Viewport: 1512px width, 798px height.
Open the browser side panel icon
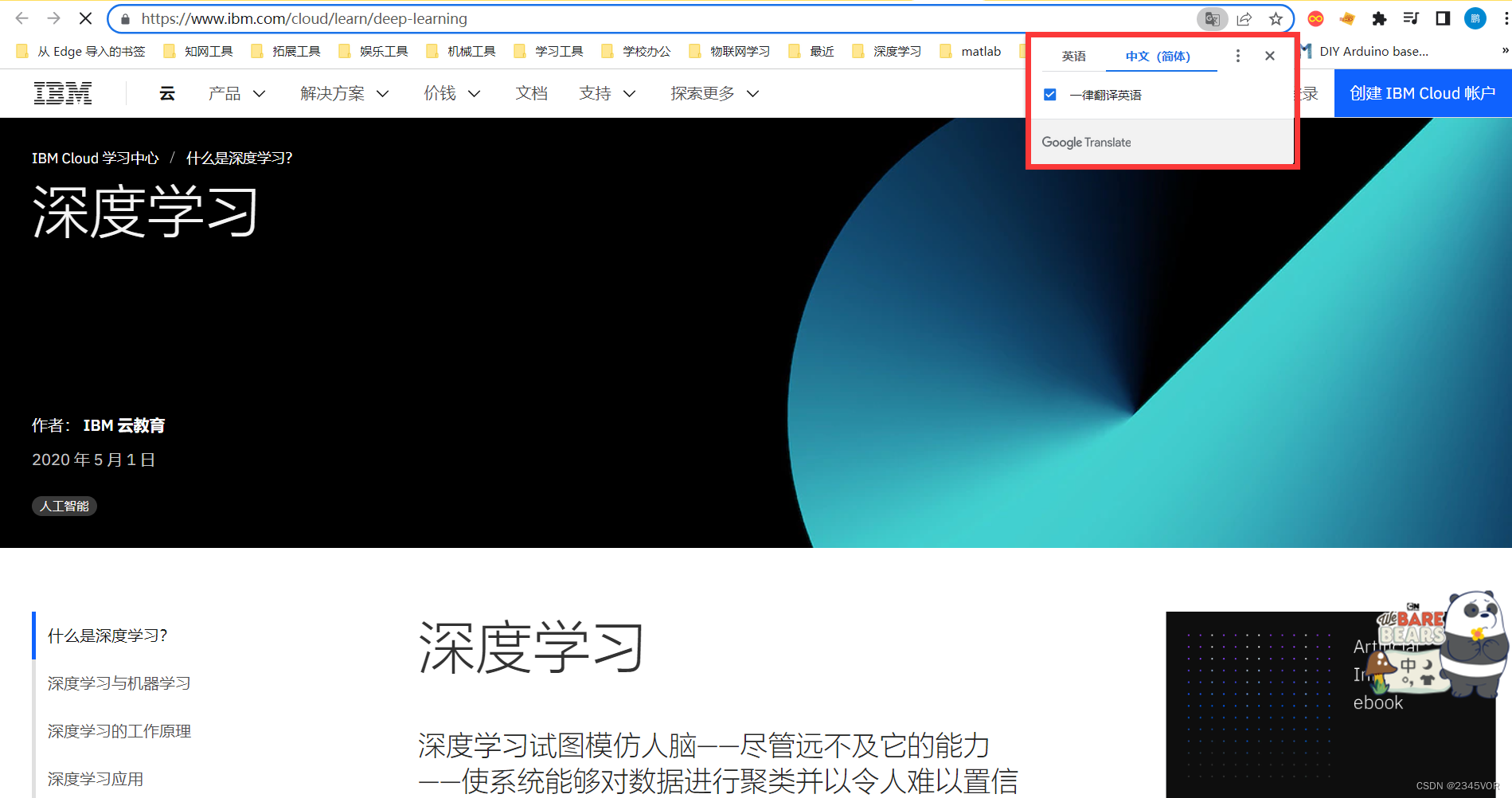(1443, 18)
